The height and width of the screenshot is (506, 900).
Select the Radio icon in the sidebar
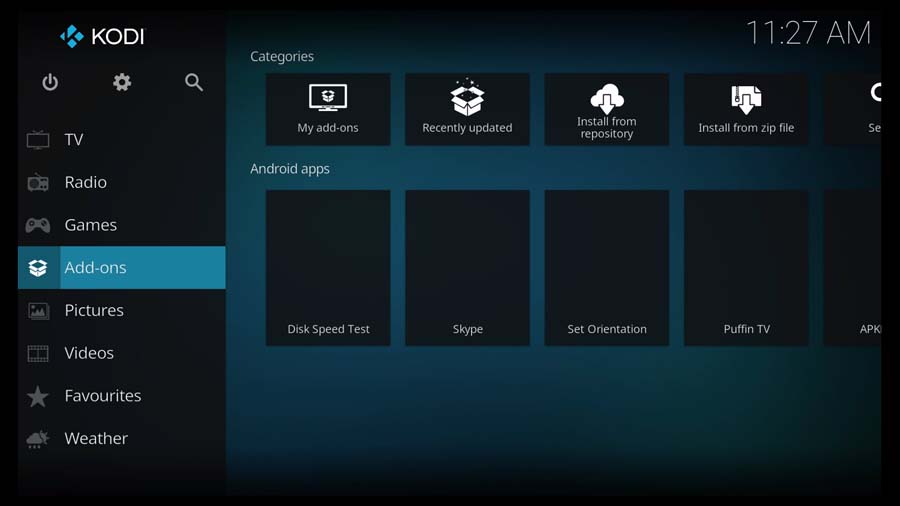pos(38,182)
